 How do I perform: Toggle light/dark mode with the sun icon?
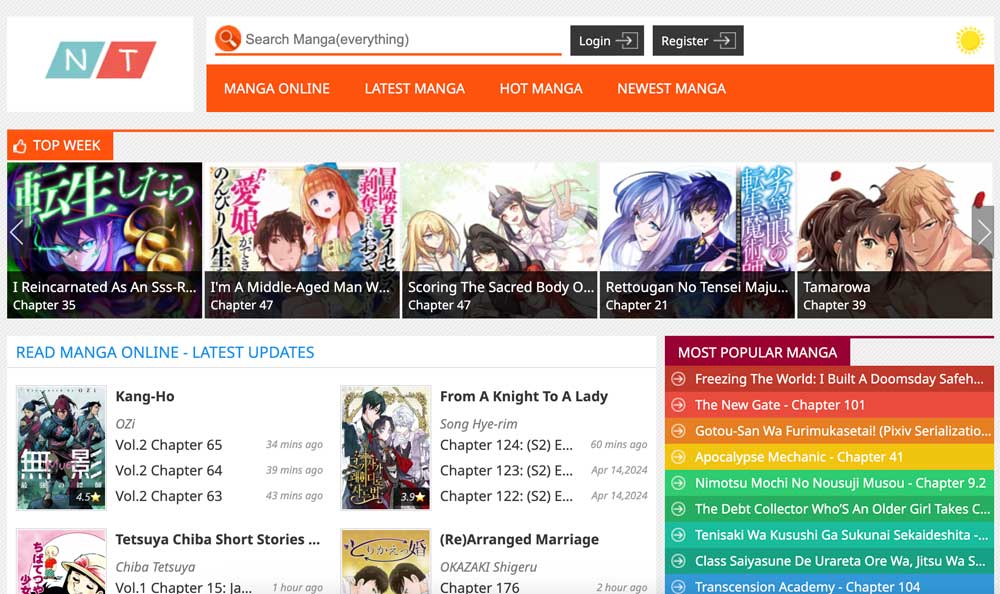pos(969,40)
